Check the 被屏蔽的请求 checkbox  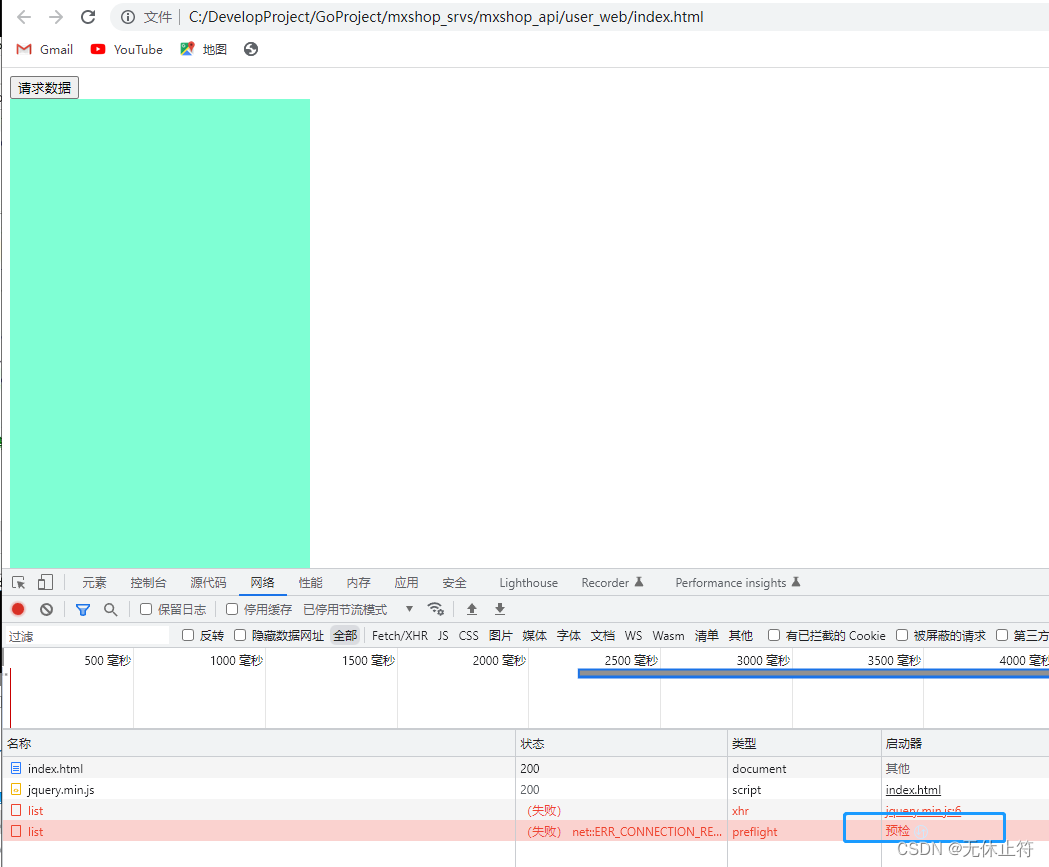click(x=902, y=635)
